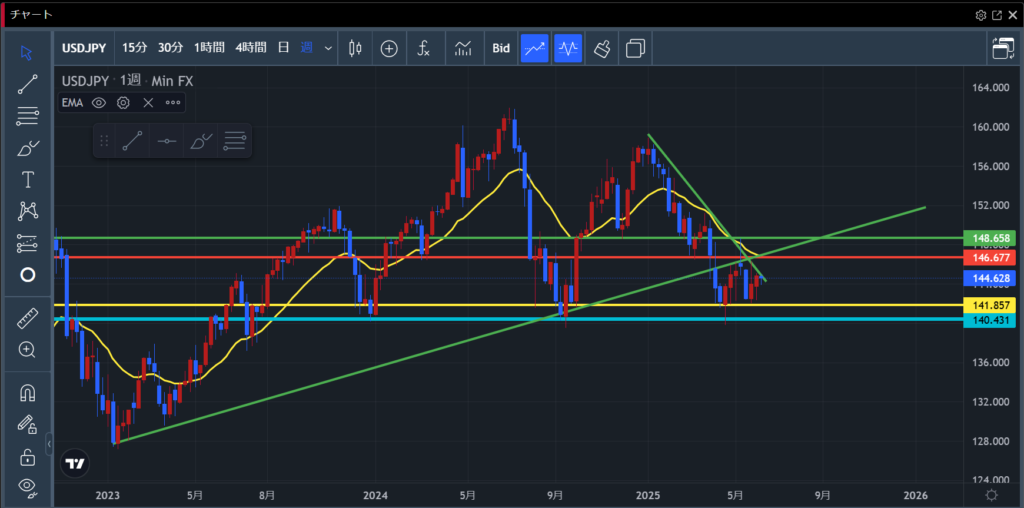Remove the EMA indicator with X
1024x508 pixels.
(148, 103)
